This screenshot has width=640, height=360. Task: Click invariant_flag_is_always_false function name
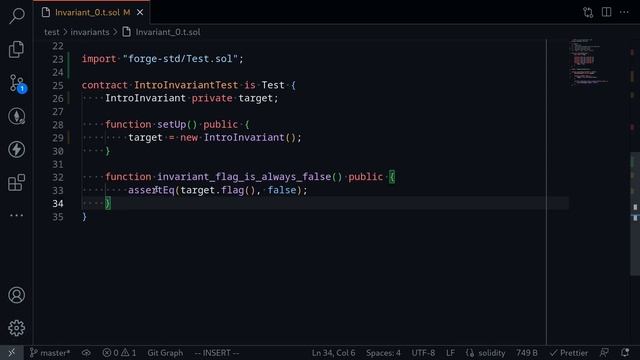[x=244, y=177]
